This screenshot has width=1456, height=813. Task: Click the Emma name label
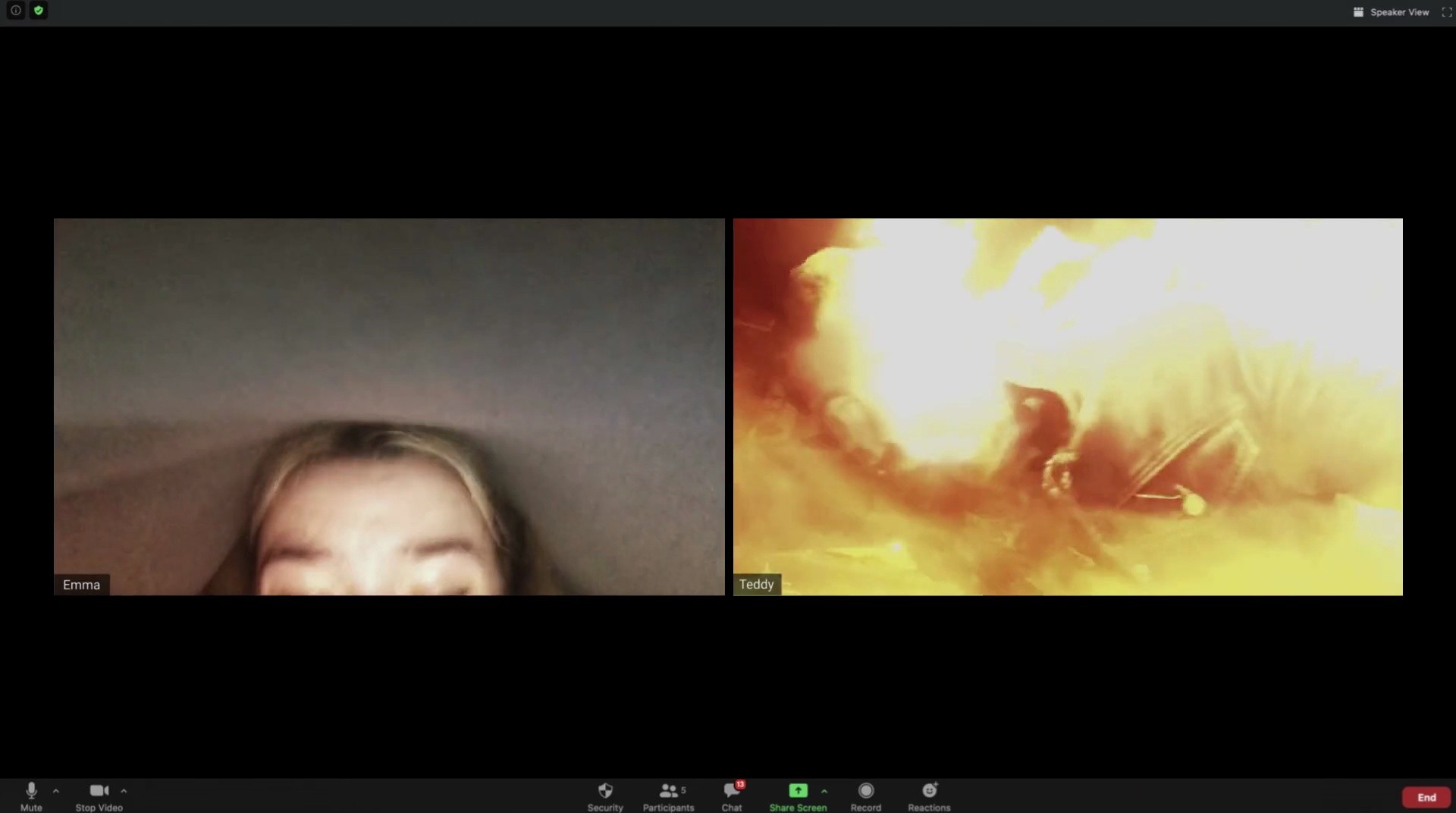[x=81, y=585]
